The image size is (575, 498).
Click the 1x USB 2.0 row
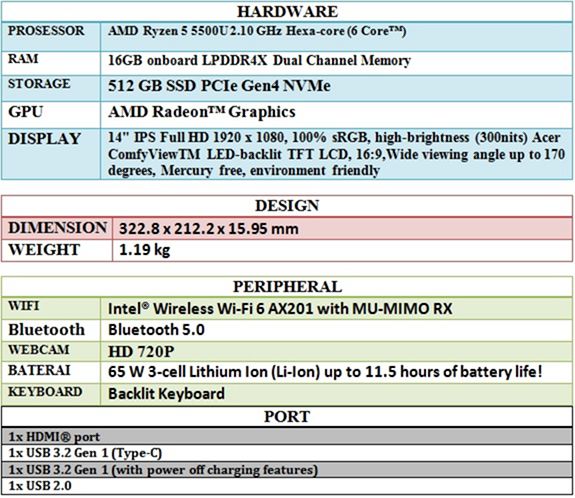[x=287, y=486]
